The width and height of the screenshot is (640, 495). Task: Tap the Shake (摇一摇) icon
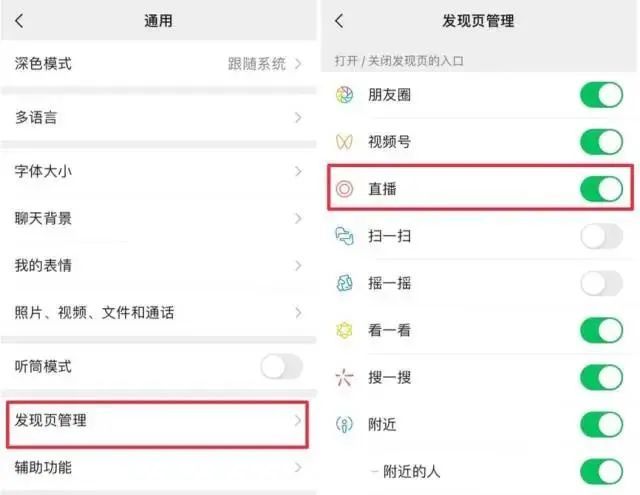pyautogui.click(x=344, y=283)
